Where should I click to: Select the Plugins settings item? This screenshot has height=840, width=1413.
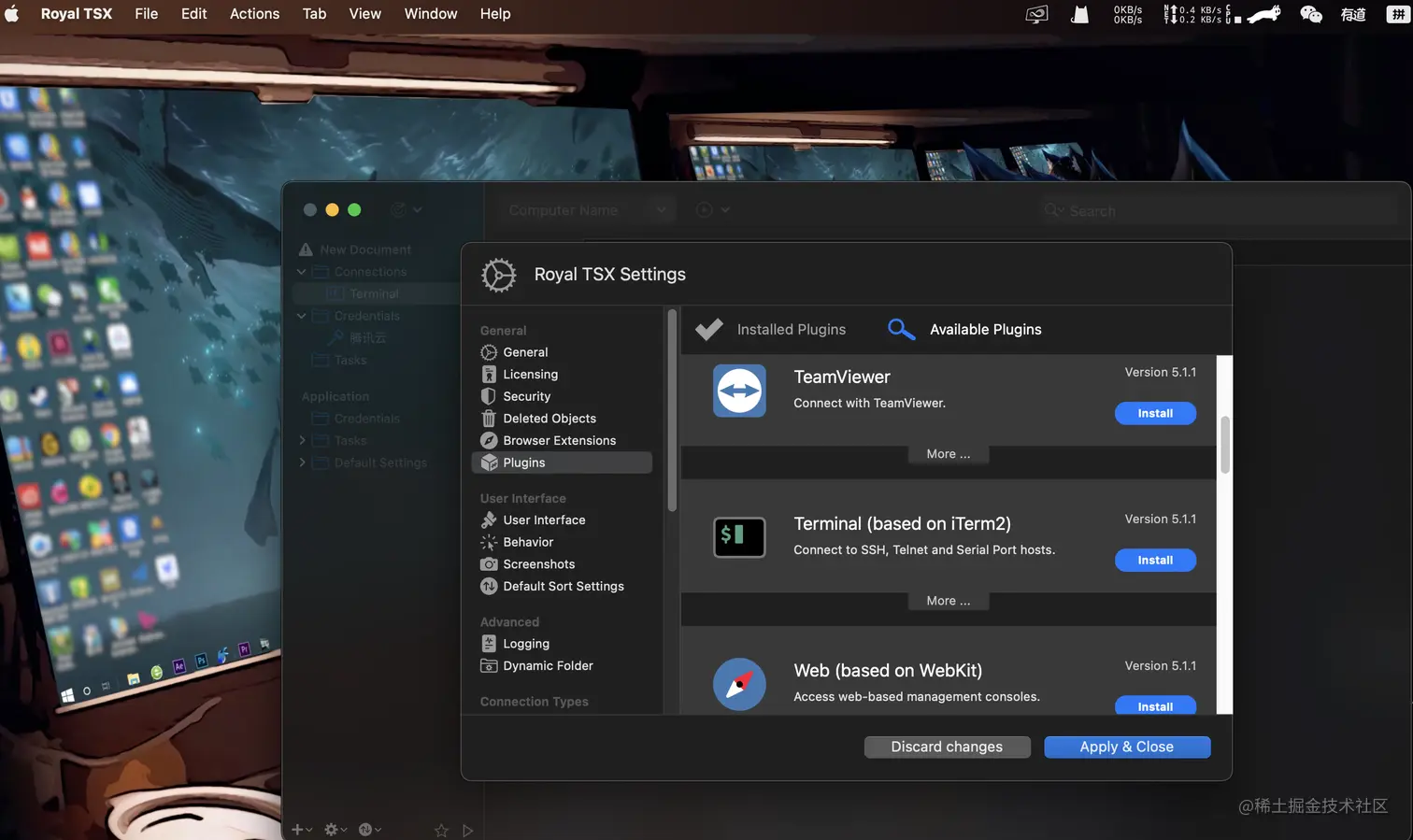[562, 463]
